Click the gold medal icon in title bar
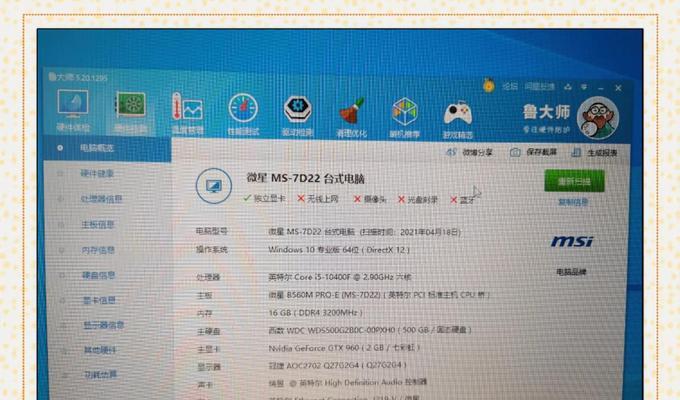 [489, 85]
